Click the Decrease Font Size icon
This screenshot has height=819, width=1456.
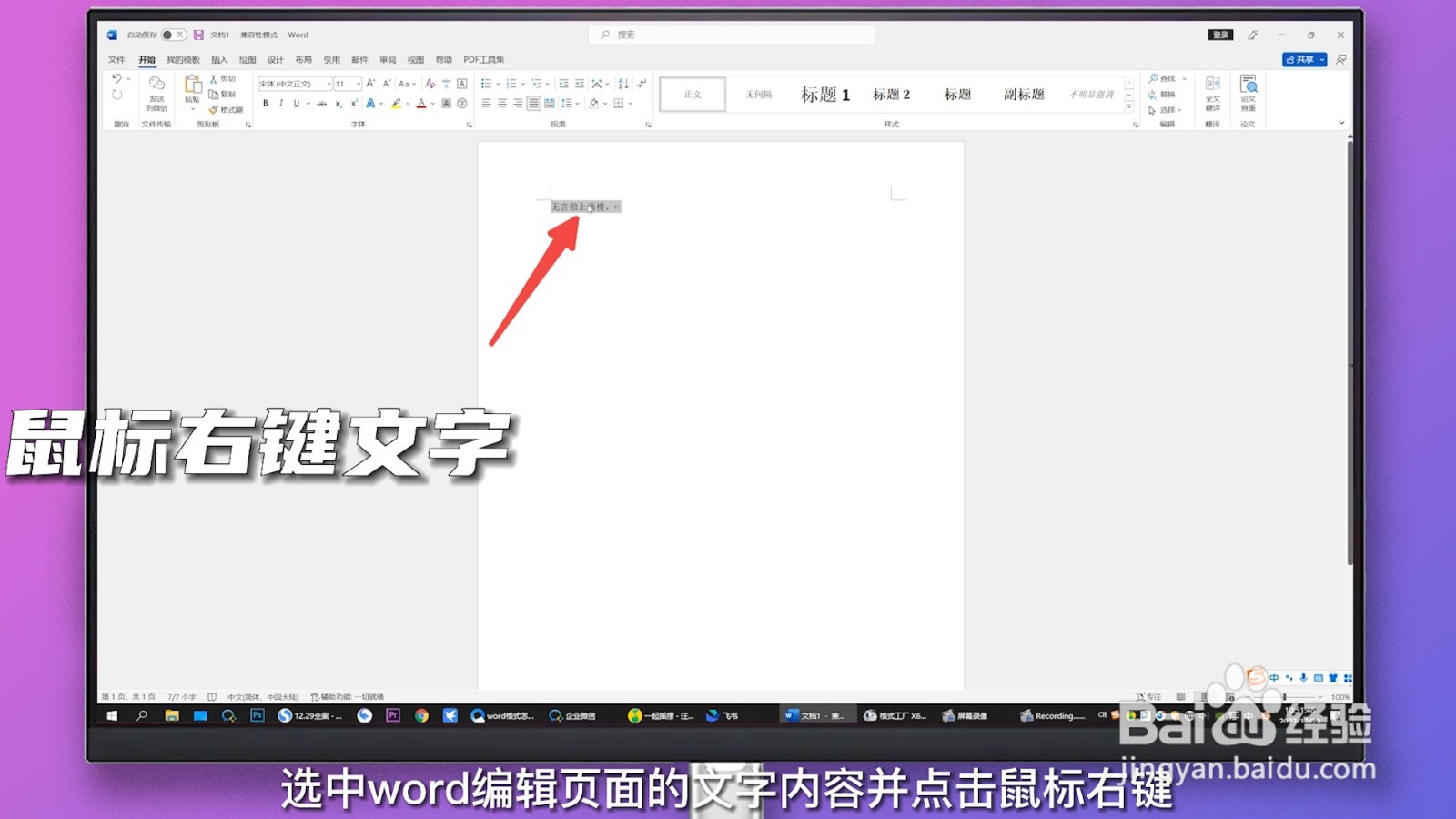(387, 83)
